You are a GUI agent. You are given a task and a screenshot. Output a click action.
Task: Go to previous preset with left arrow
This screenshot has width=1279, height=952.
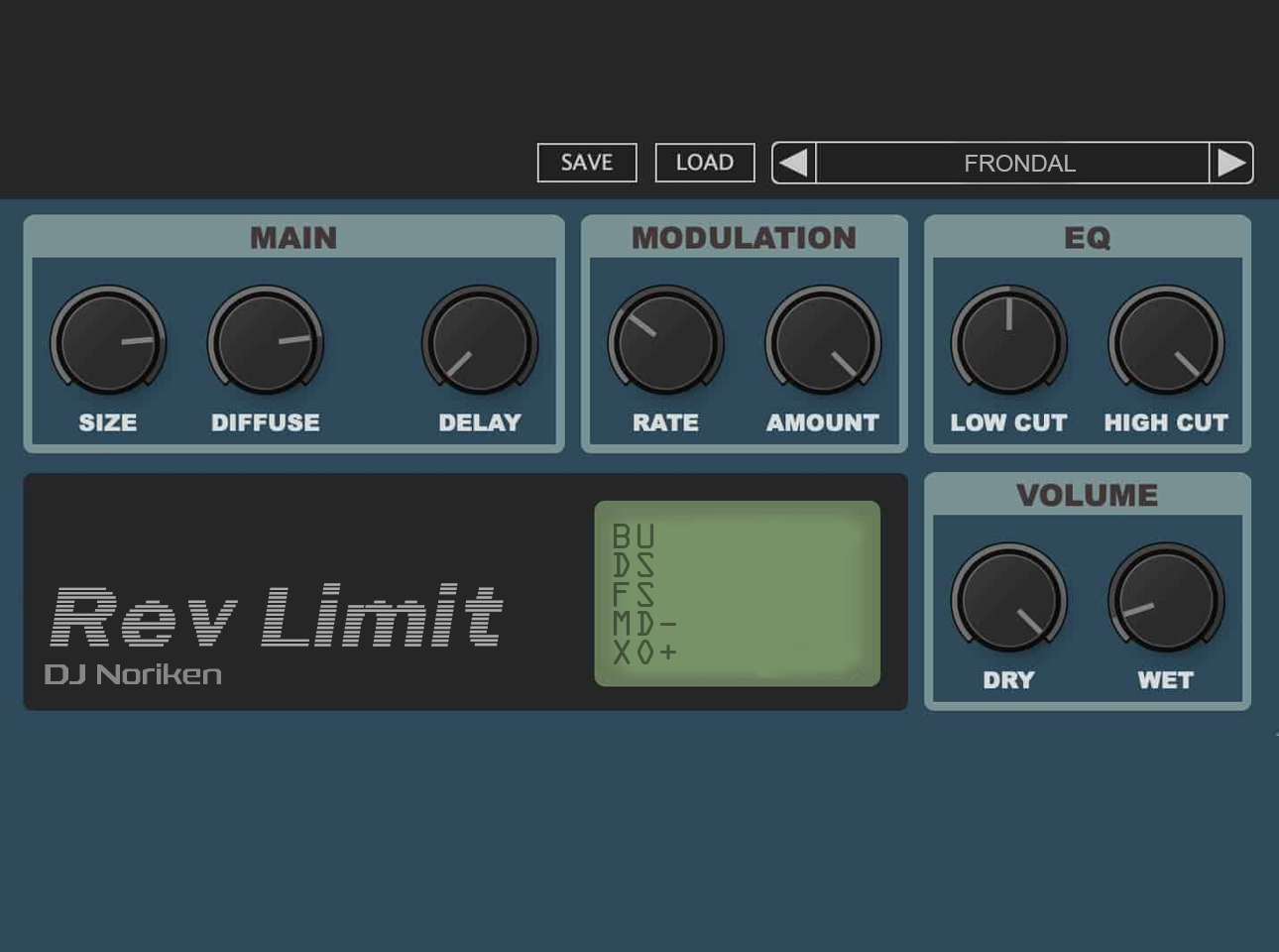click(x=793, y=163)
